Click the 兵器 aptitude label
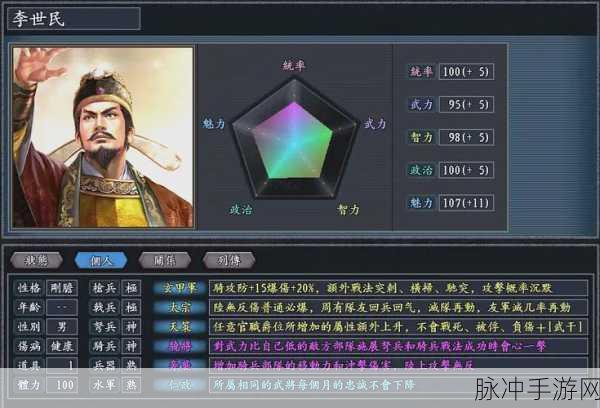600x408 pixels. (104, 365)
